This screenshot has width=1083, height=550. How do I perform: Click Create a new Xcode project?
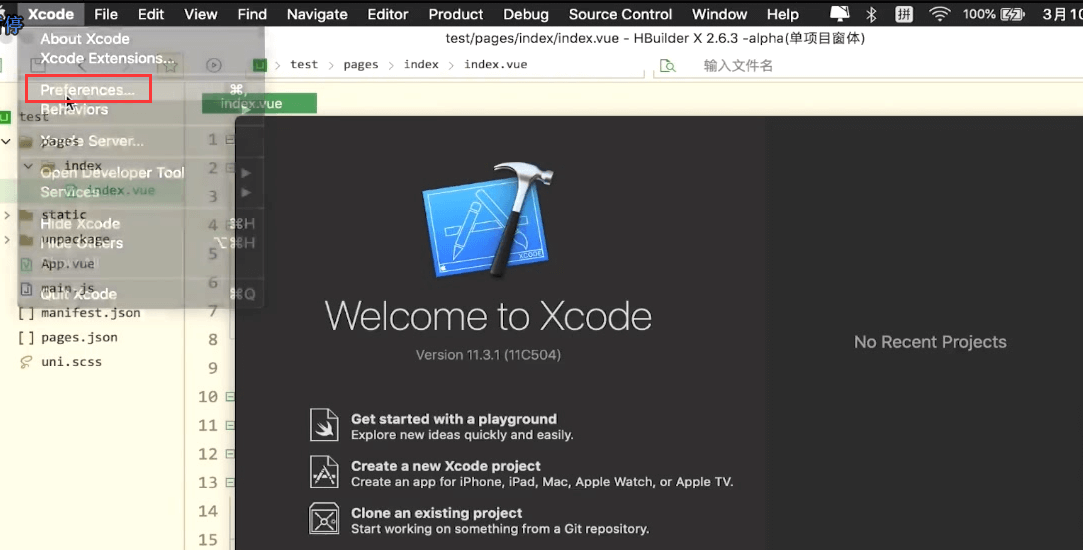pyautogui.click(x=445, y=466)
